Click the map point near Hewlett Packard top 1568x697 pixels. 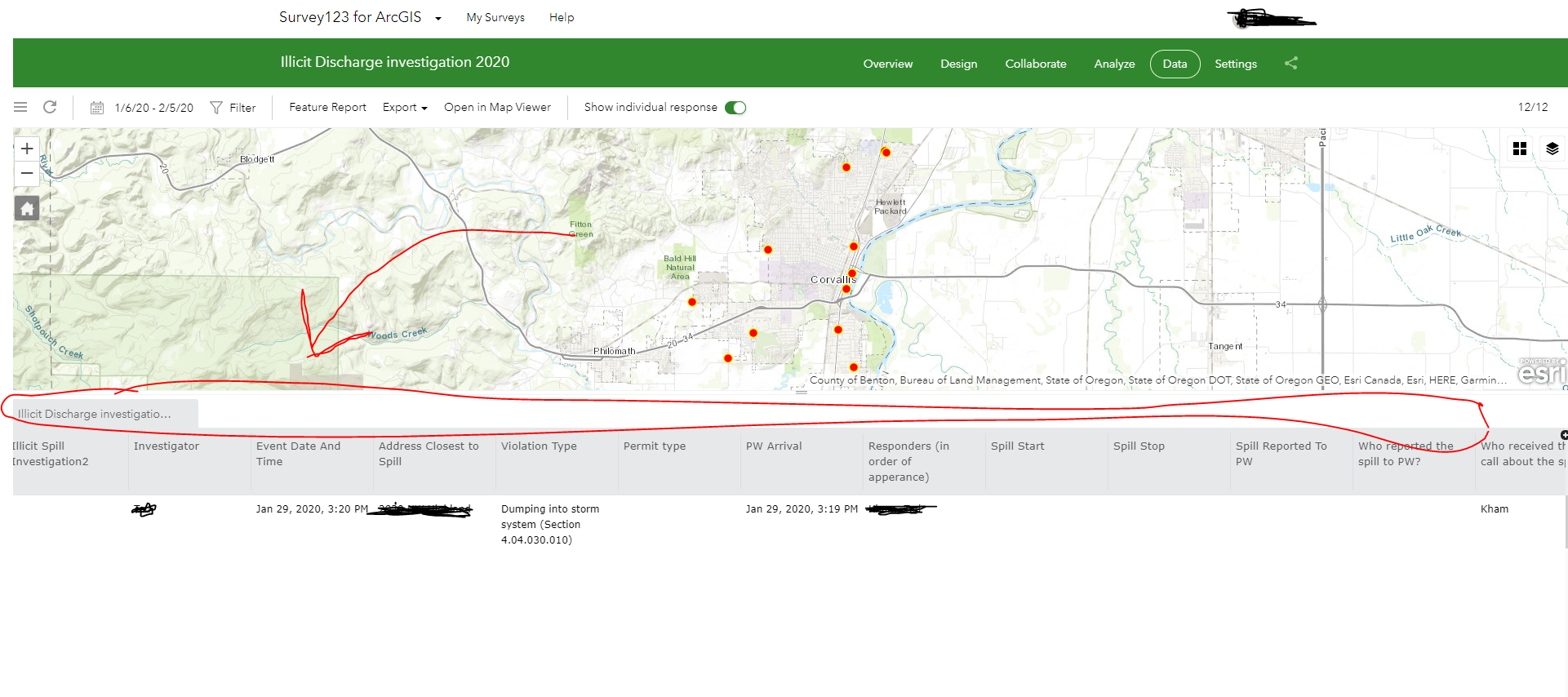pos(886,153)
